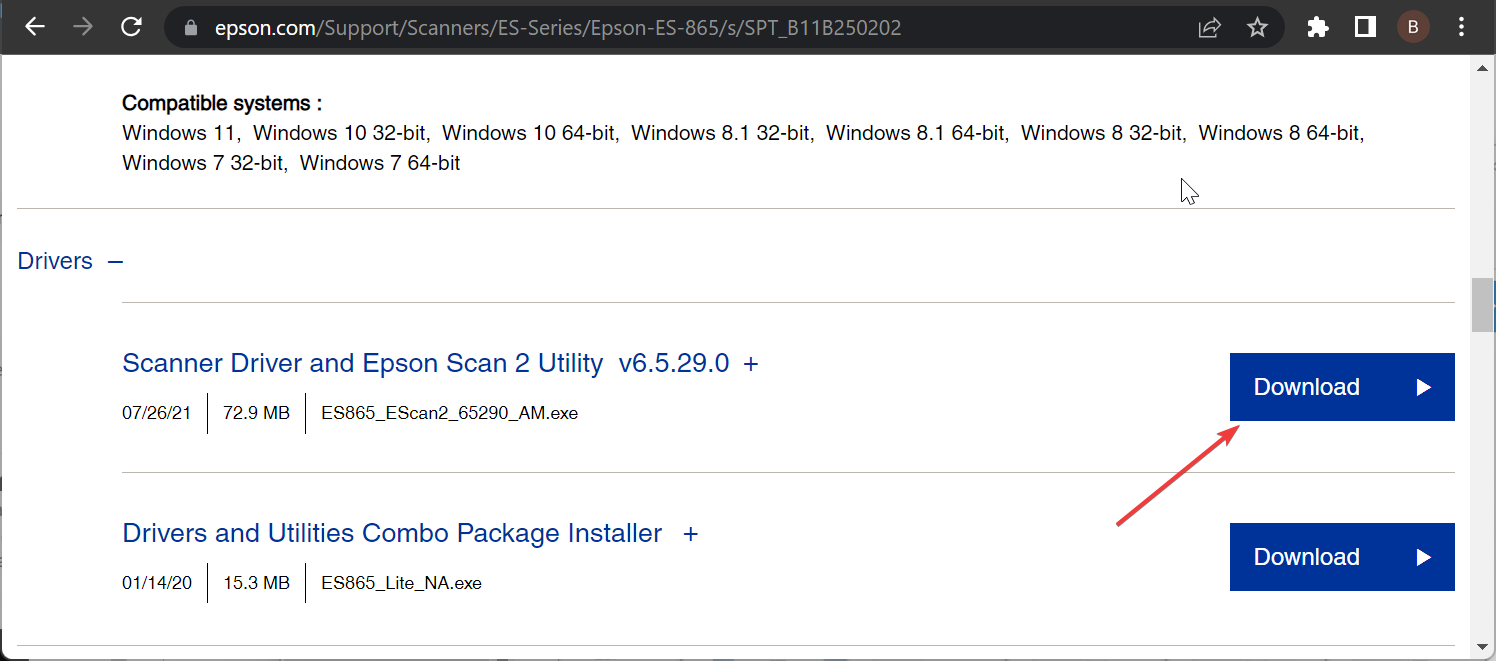Click the page vertical scrollbar thumb
The width and height of the screenshot is (1496, 661).
tap(1482, 305)
